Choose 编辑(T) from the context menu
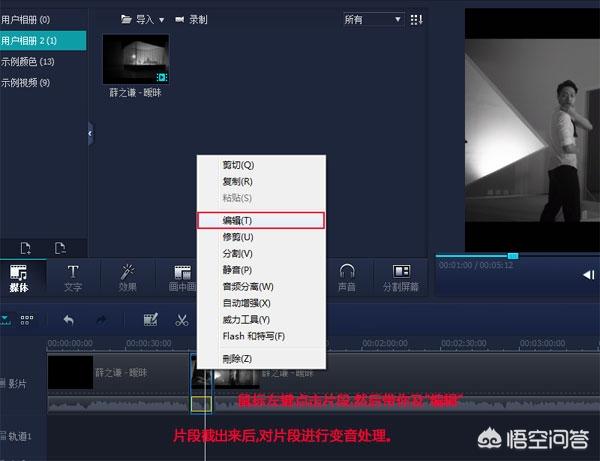600x461 pixels. [x=261, y=220]
